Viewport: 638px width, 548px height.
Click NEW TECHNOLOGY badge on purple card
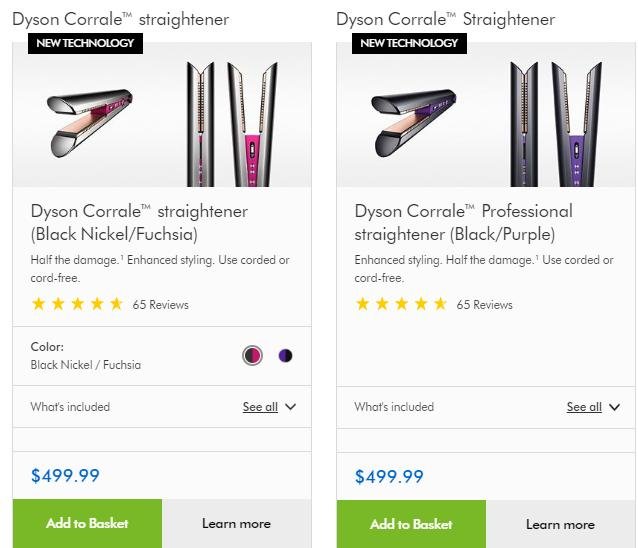click(x=409, y=43)
